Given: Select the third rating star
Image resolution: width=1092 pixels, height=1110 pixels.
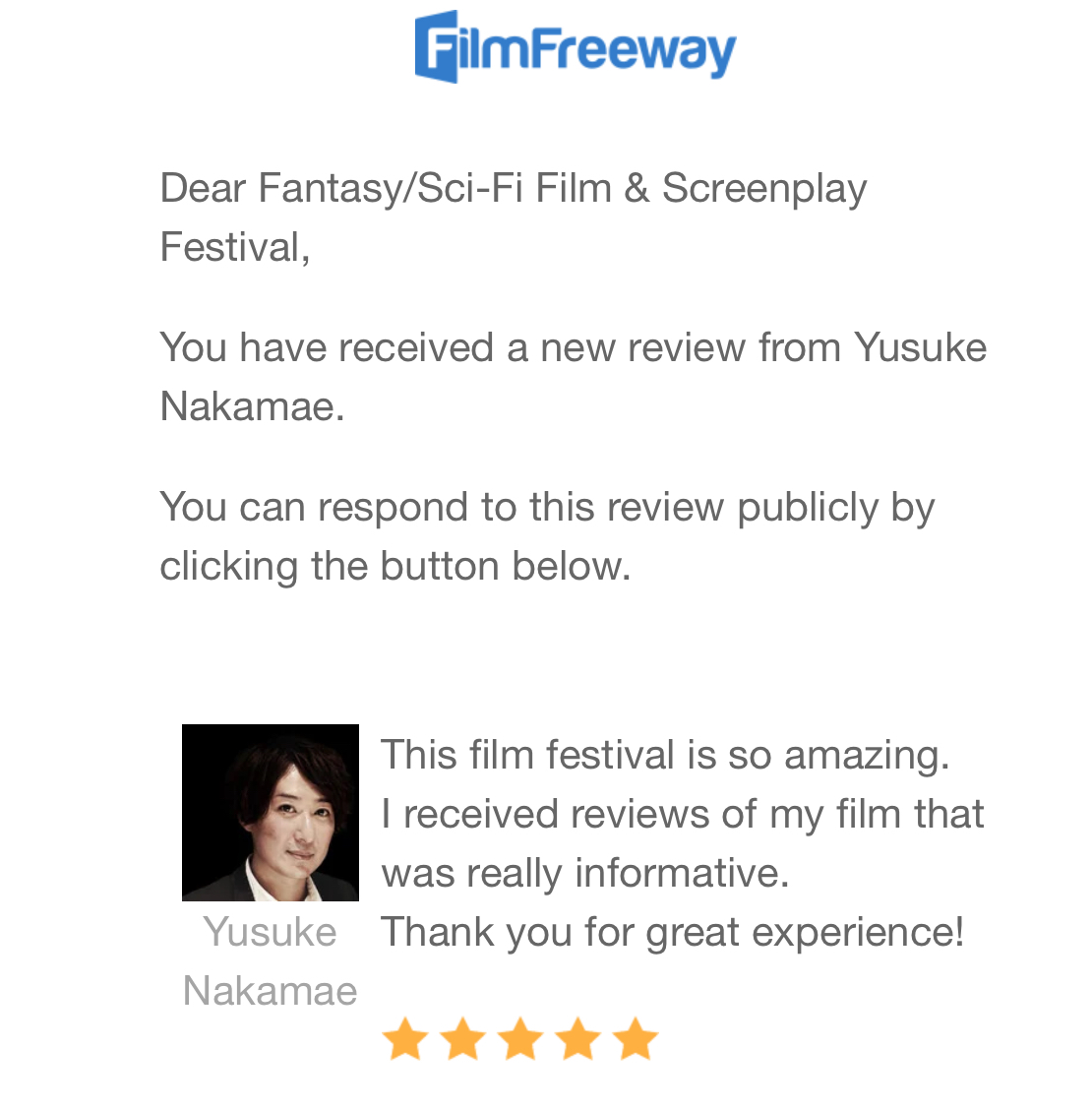Looking at the screenshot, I should click(520, 1039).
